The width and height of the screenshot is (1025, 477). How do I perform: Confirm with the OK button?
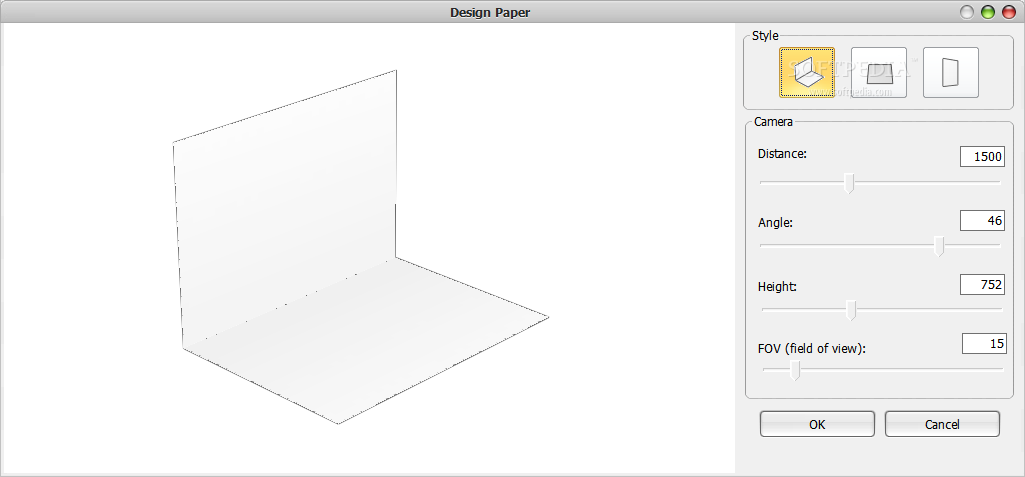817,424
